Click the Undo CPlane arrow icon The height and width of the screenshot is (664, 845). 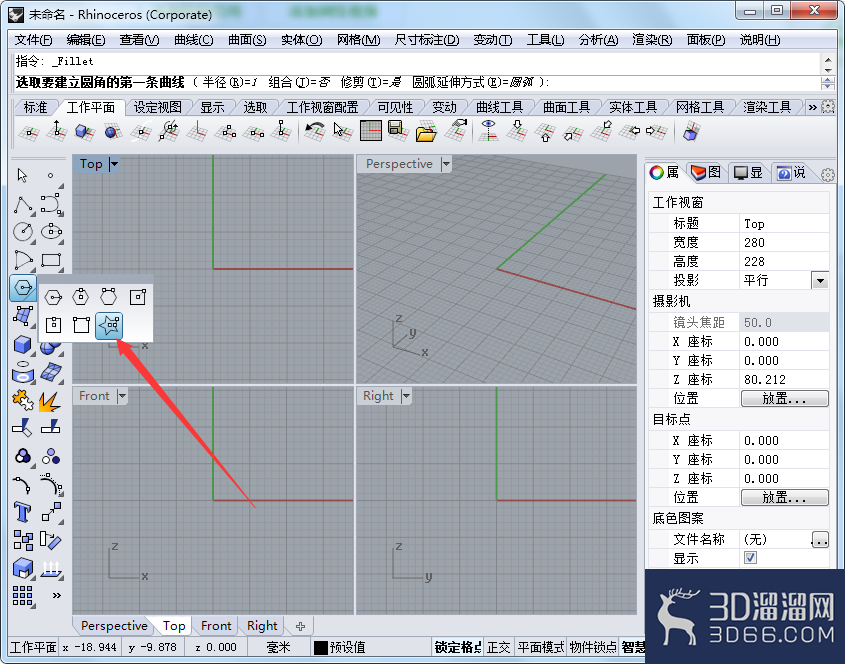[x=315, y=131]
